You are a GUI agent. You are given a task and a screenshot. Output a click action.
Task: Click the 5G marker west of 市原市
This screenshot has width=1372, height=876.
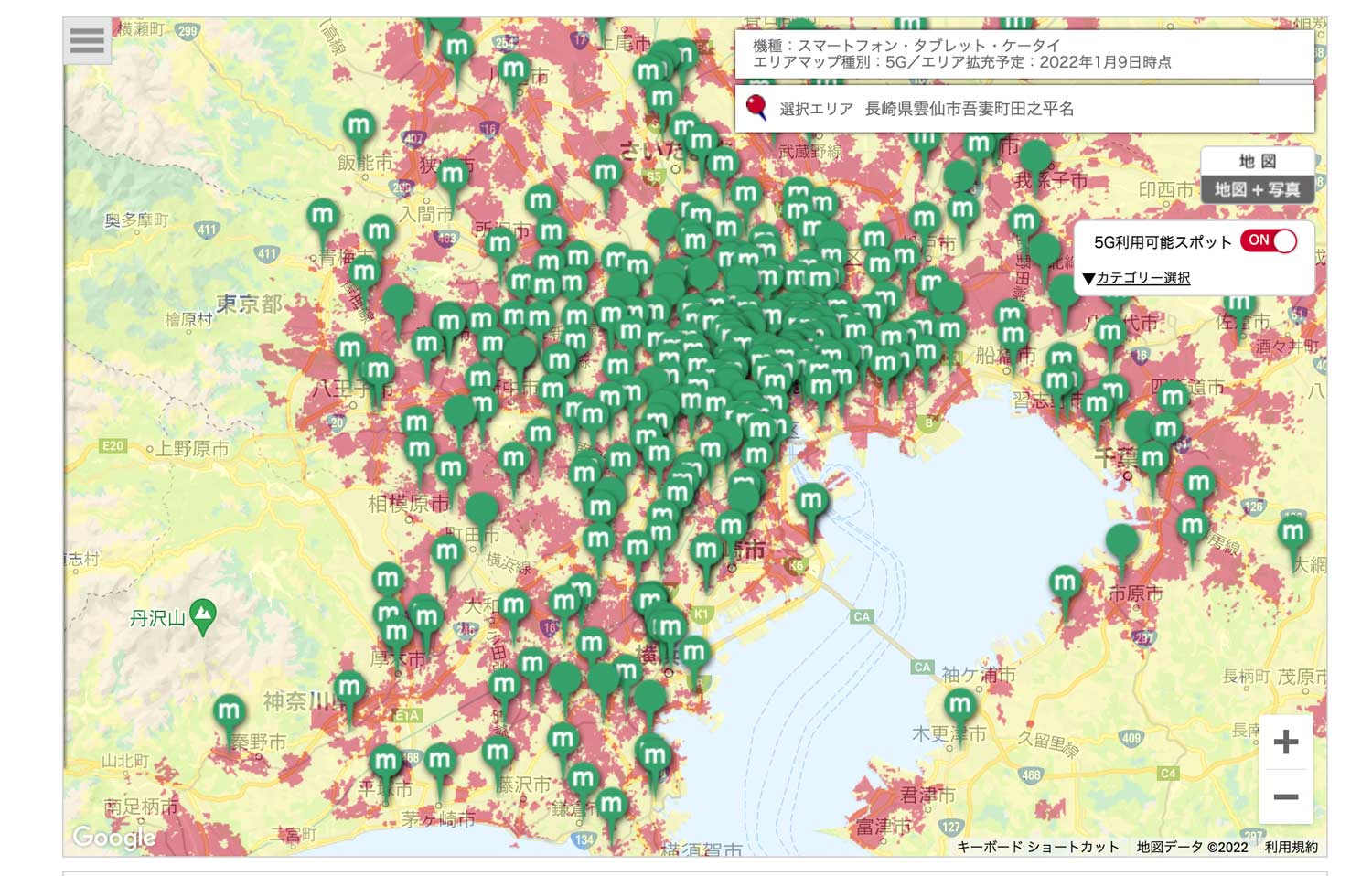(1066, 583)
